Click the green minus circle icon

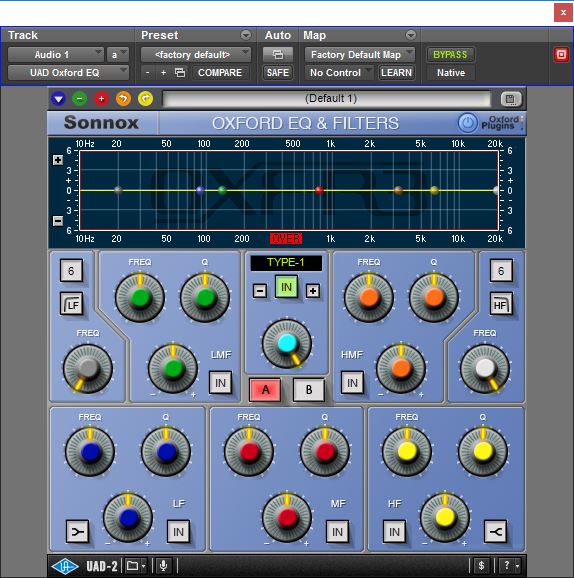80,99
